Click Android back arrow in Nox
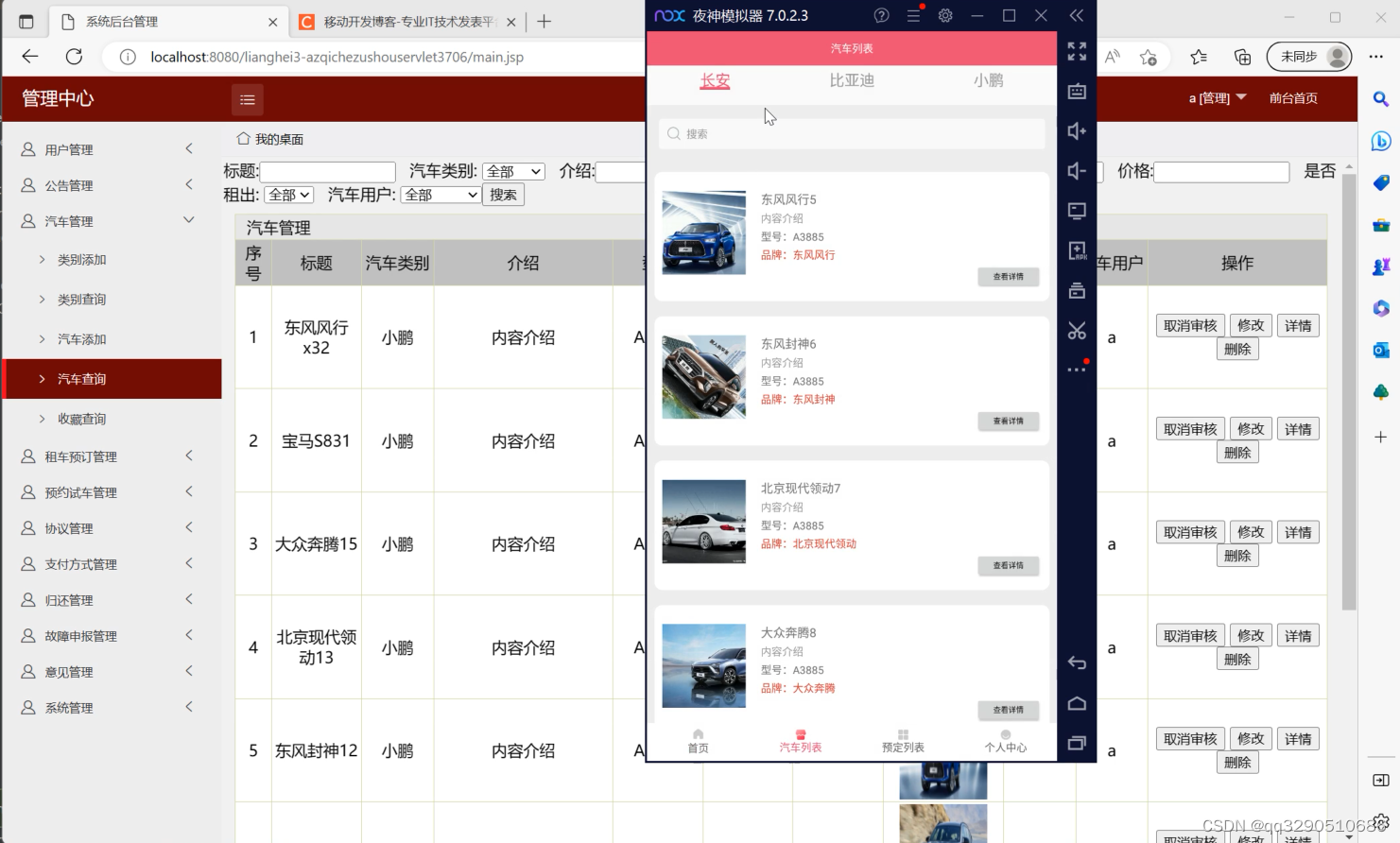 [x=1077, y=662]
